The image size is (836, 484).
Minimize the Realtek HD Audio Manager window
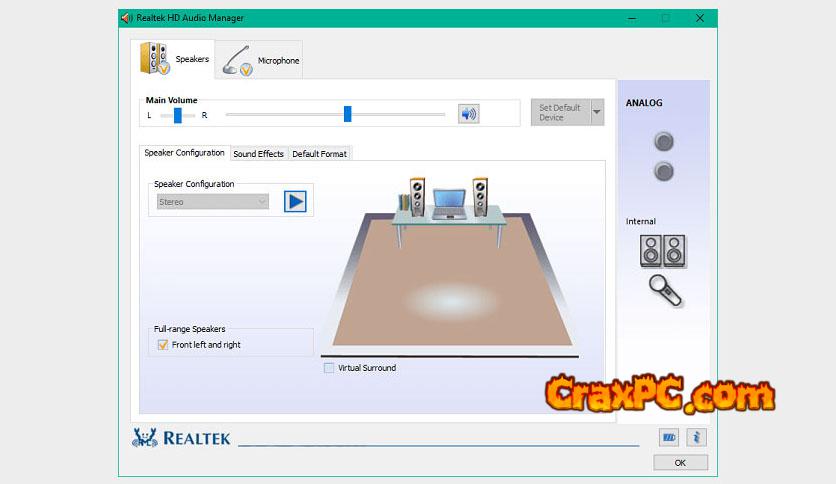tap(632, 18)
